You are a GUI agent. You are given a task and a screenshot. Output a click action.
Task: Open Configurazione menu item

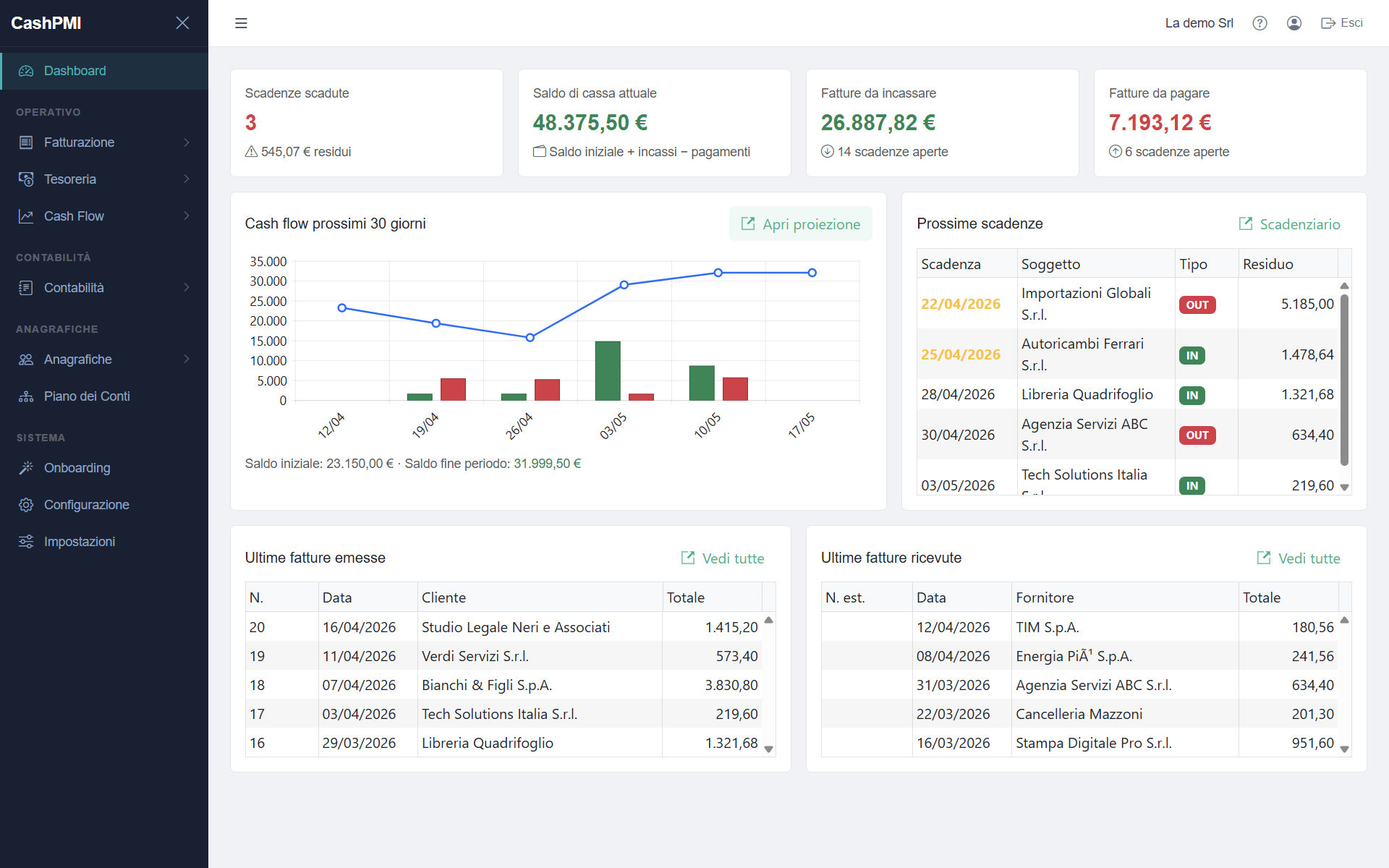coord(104,505)
